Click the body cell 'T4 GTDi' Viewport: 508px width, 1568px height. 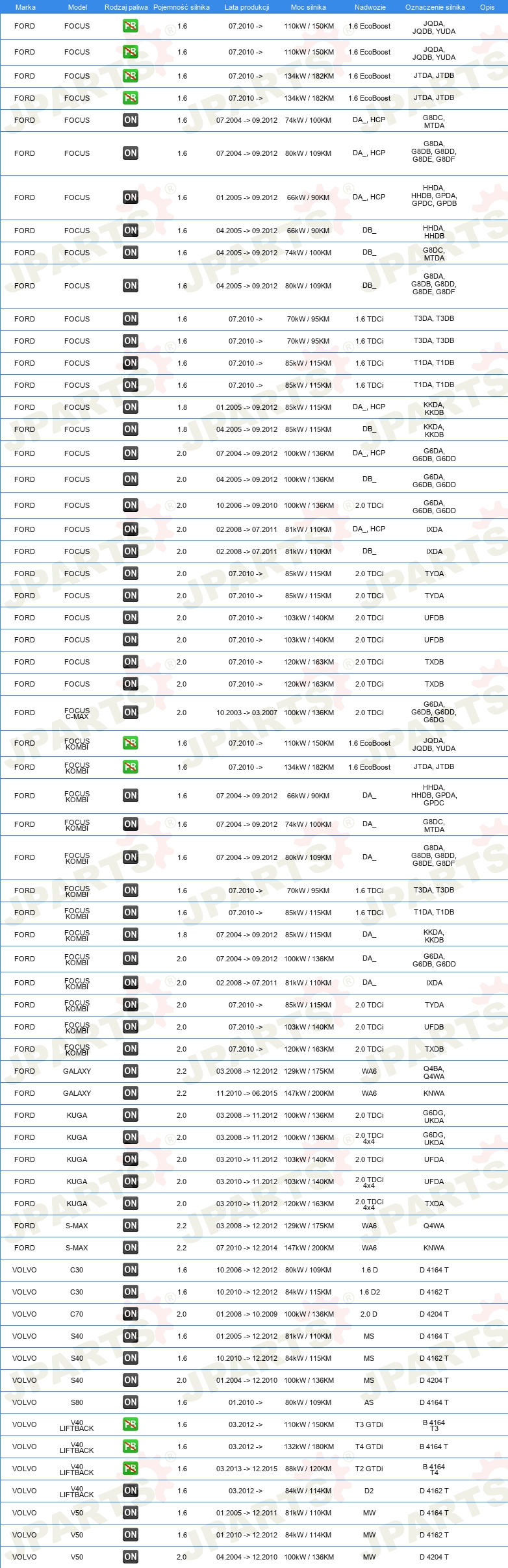pos(369,1447)
